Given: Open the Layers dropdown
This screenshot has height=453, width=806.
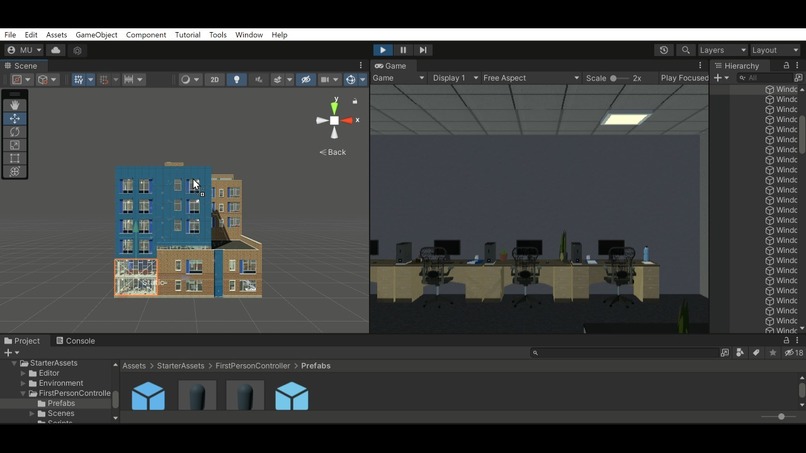Looking at the screenshot, I should 722,50.
